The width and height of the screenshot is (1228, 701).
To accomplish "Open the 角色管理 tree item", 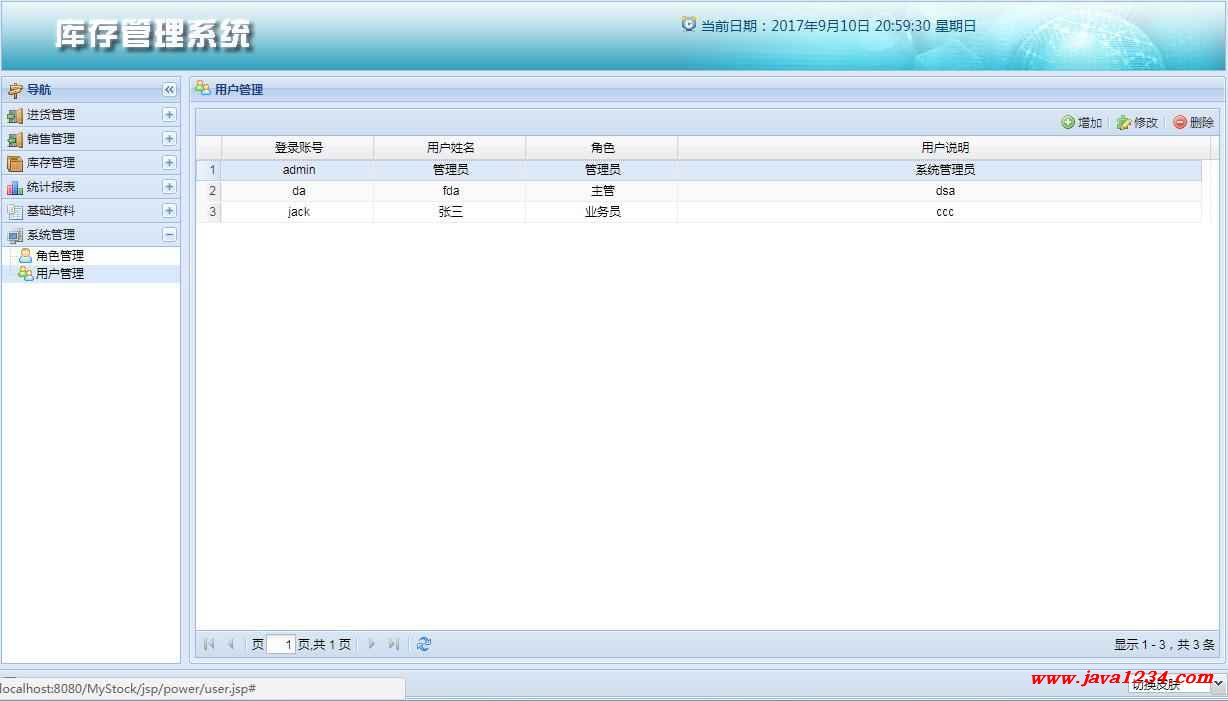I will click(x=60, y=256).
